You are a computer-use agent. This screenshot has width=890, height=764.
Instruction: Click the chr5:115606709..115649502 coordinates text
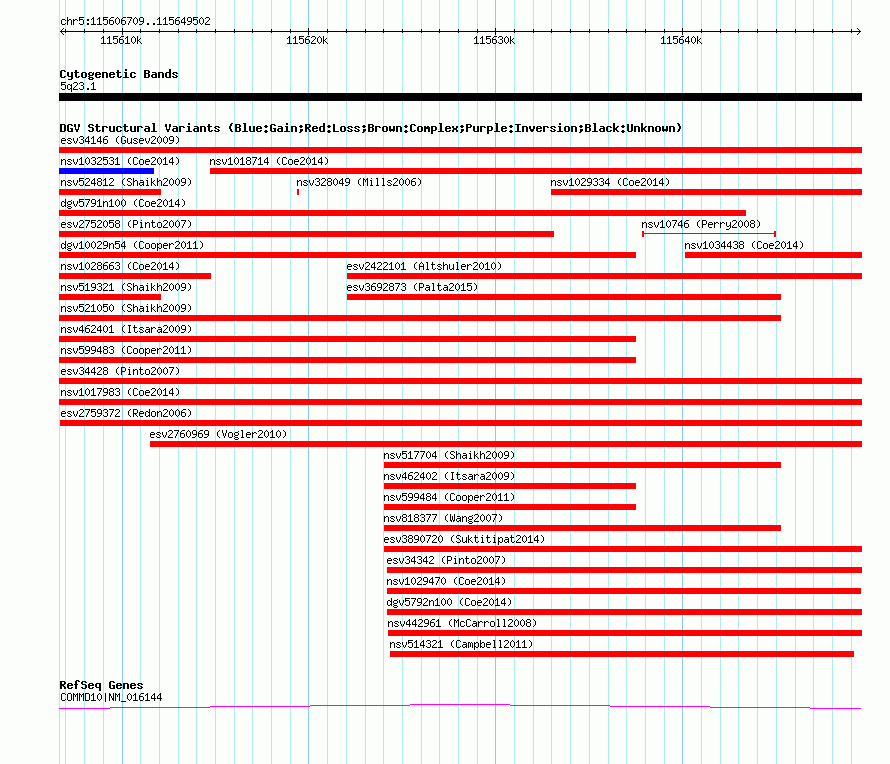[x=135, y=21]
